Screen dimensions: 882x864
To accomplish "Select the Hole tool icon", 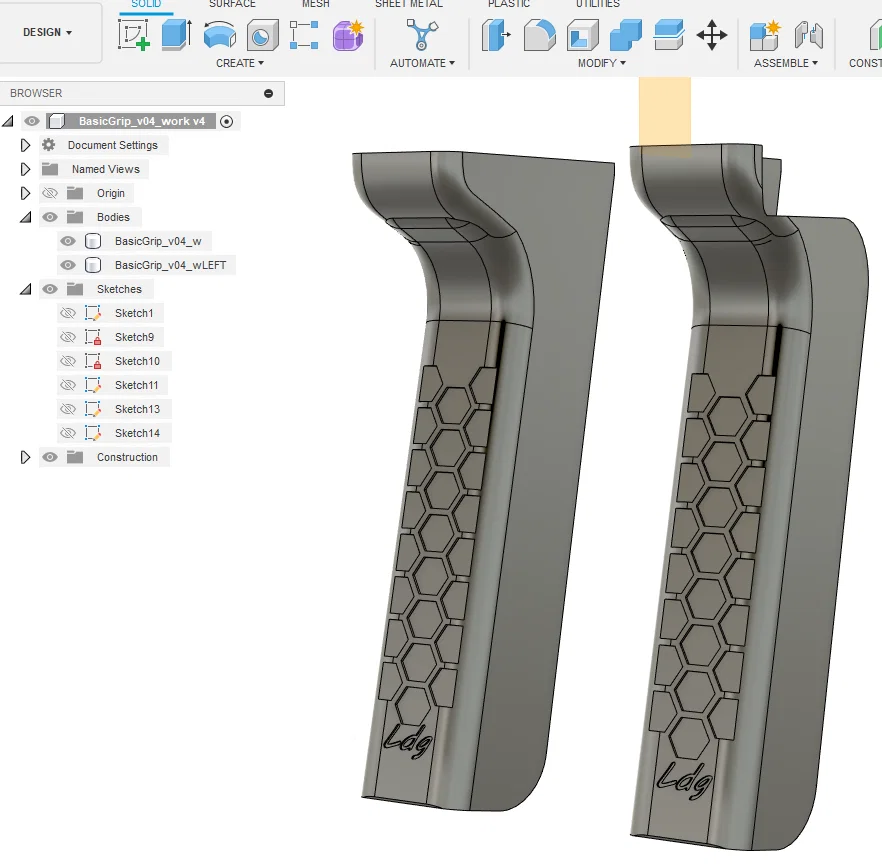I will [263, 35].
